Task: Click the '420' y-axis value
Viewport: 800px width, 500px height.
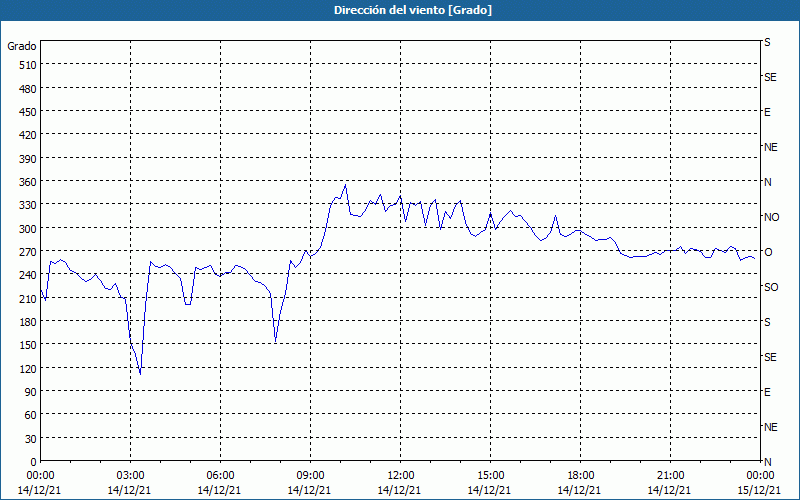Action: [x=28, y=135]
